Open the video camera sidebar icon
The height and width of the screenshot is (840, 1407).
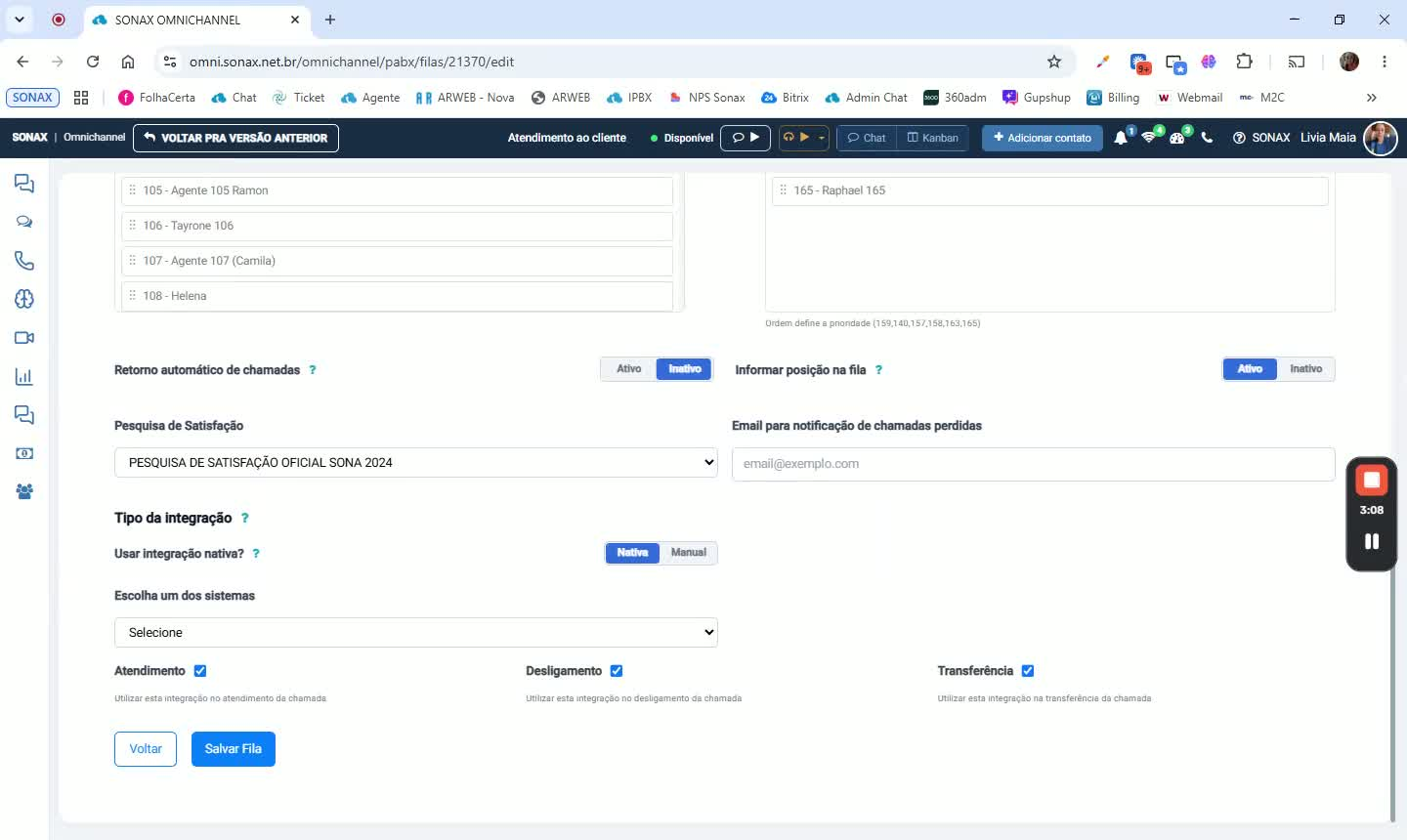(24, 338)
